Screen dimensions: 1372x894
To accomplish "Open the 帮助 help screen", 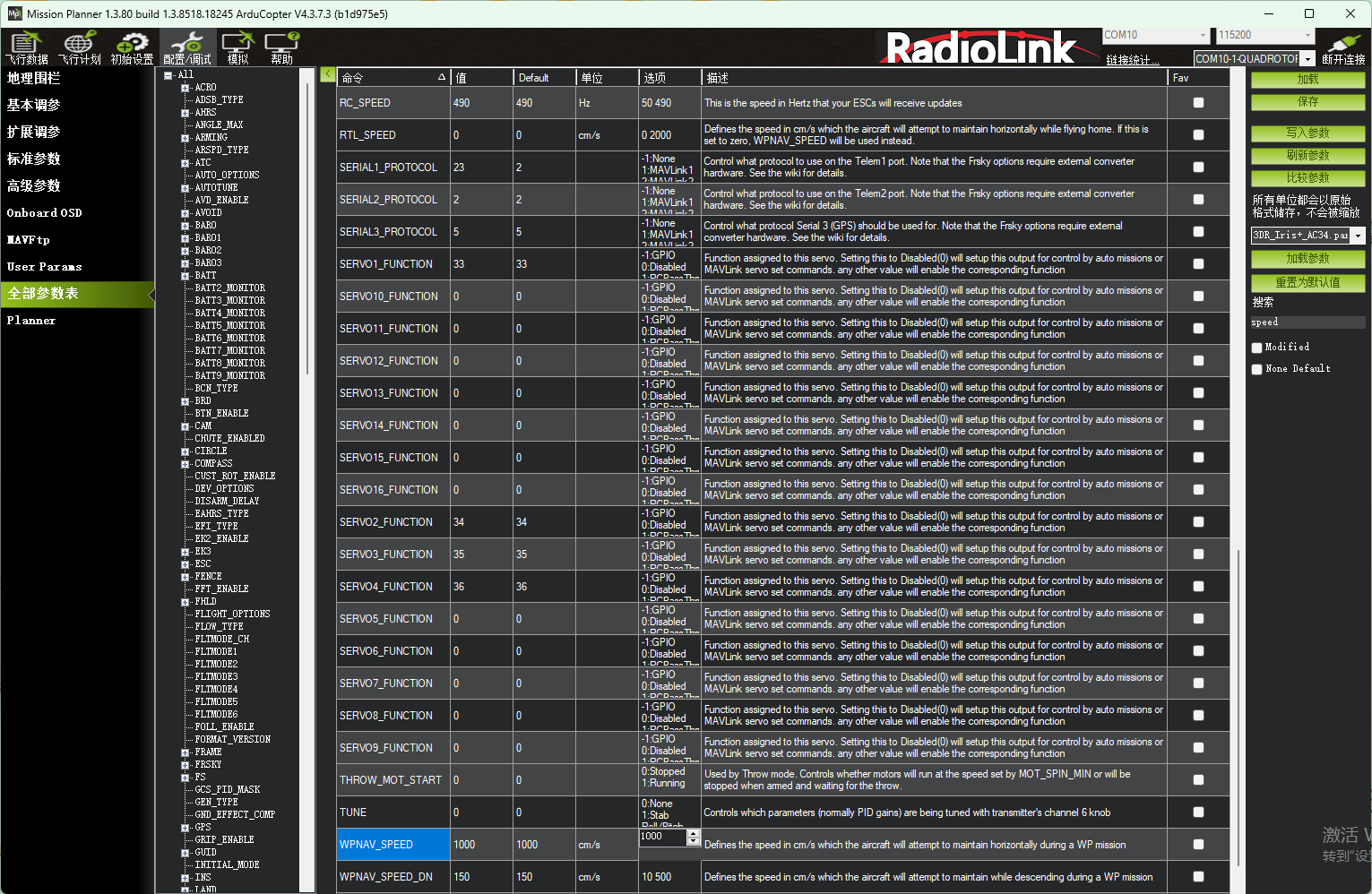I will point(281,47).
